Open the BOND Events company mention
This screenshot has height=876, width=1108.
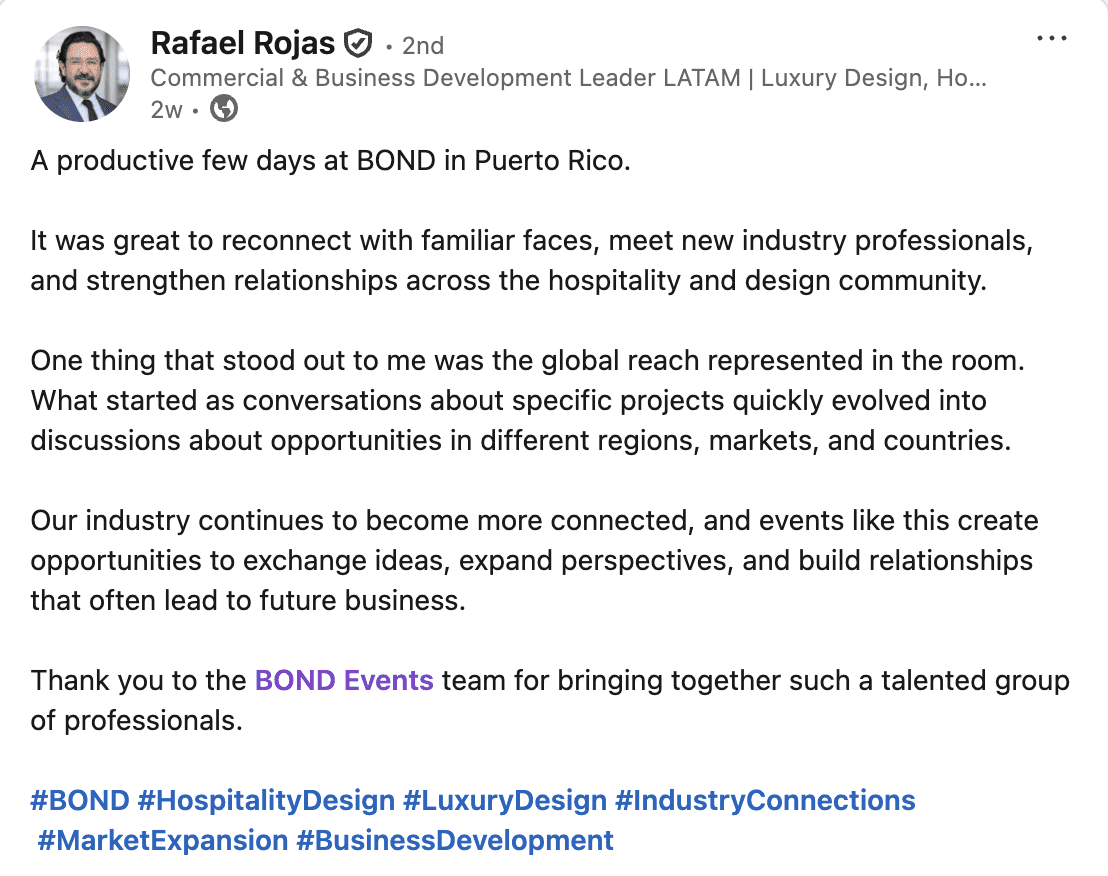pos(343,680)
